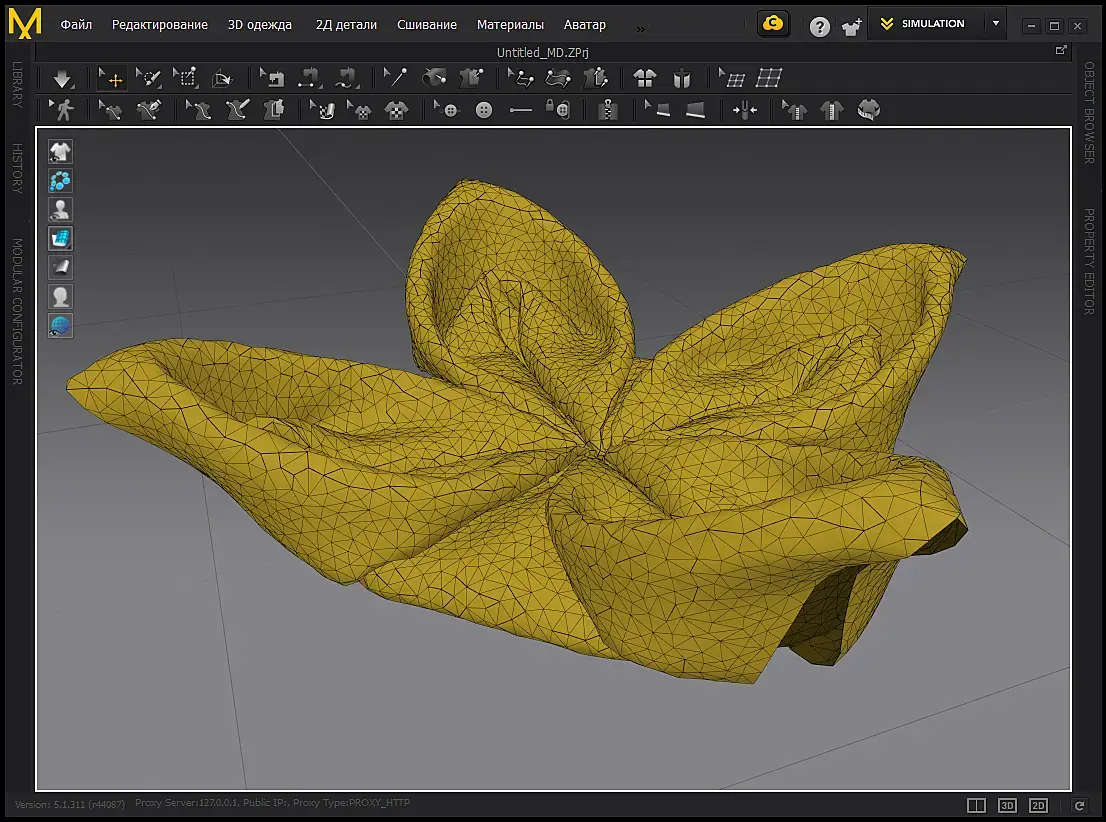Image resolution: width=1106 pixels, height=822 pixels.
Task: Select the walking avatar motion tool
Action: [x=64, y=110]
